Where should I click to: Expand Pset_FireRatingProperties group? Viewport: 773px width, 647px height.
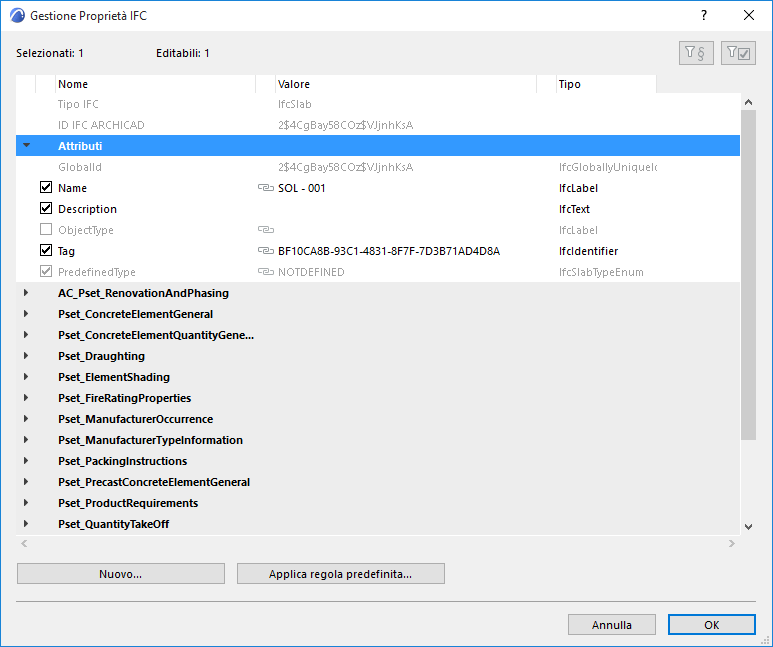pyautogui.click(x=26, y=397)
